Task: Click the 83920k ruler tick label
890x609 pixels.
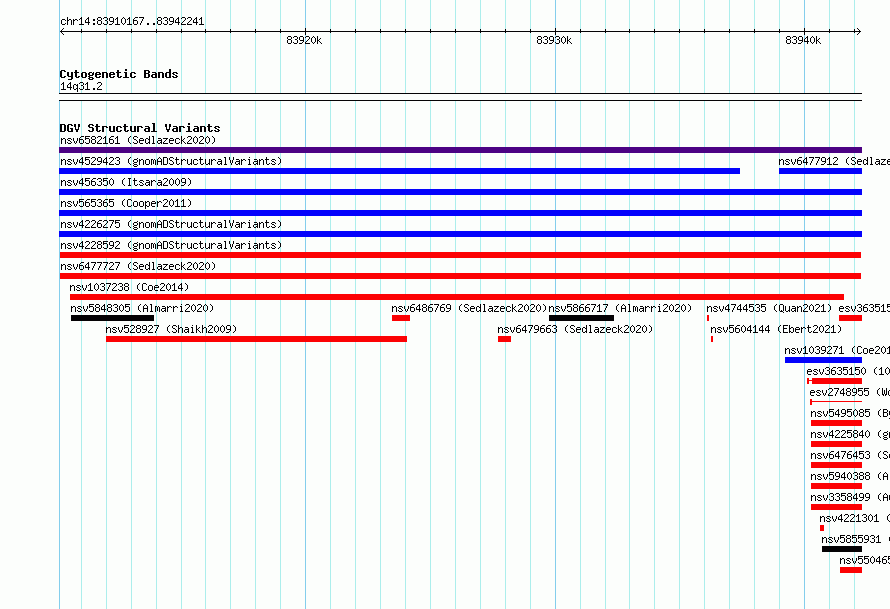Action: (x=304, y=40)
